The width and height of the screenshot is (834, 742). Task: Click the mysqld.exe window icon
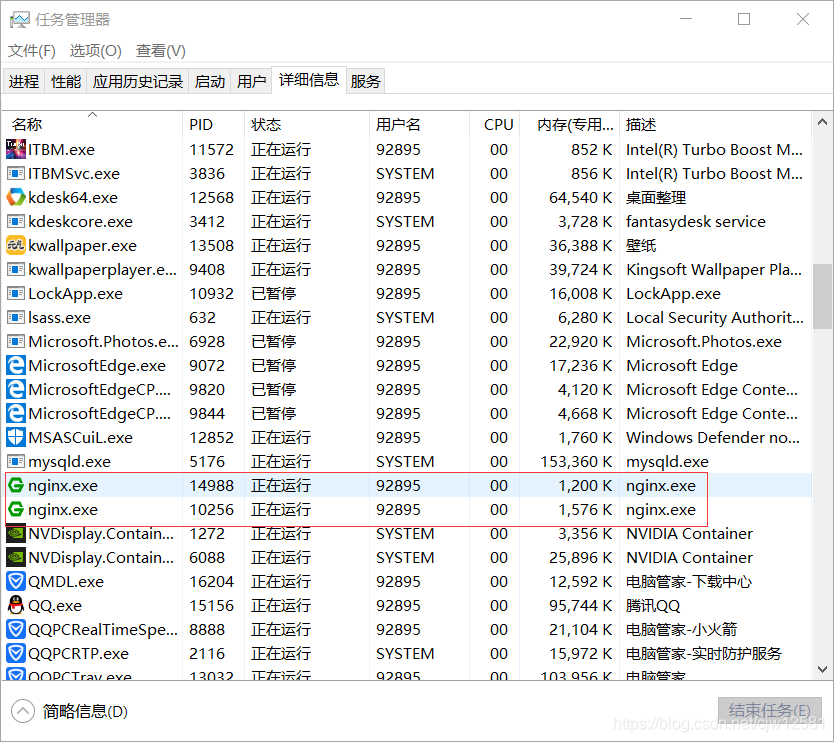15,462
